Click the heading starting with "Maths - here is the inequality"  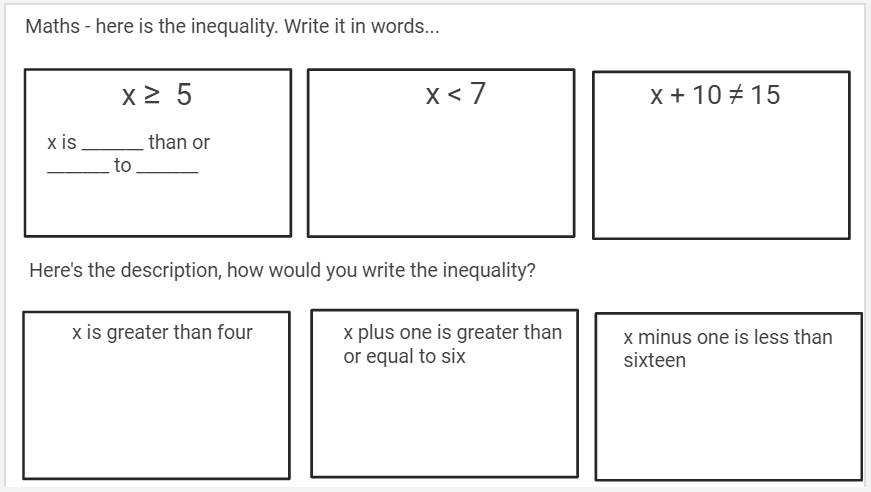[x=232, y=27]
